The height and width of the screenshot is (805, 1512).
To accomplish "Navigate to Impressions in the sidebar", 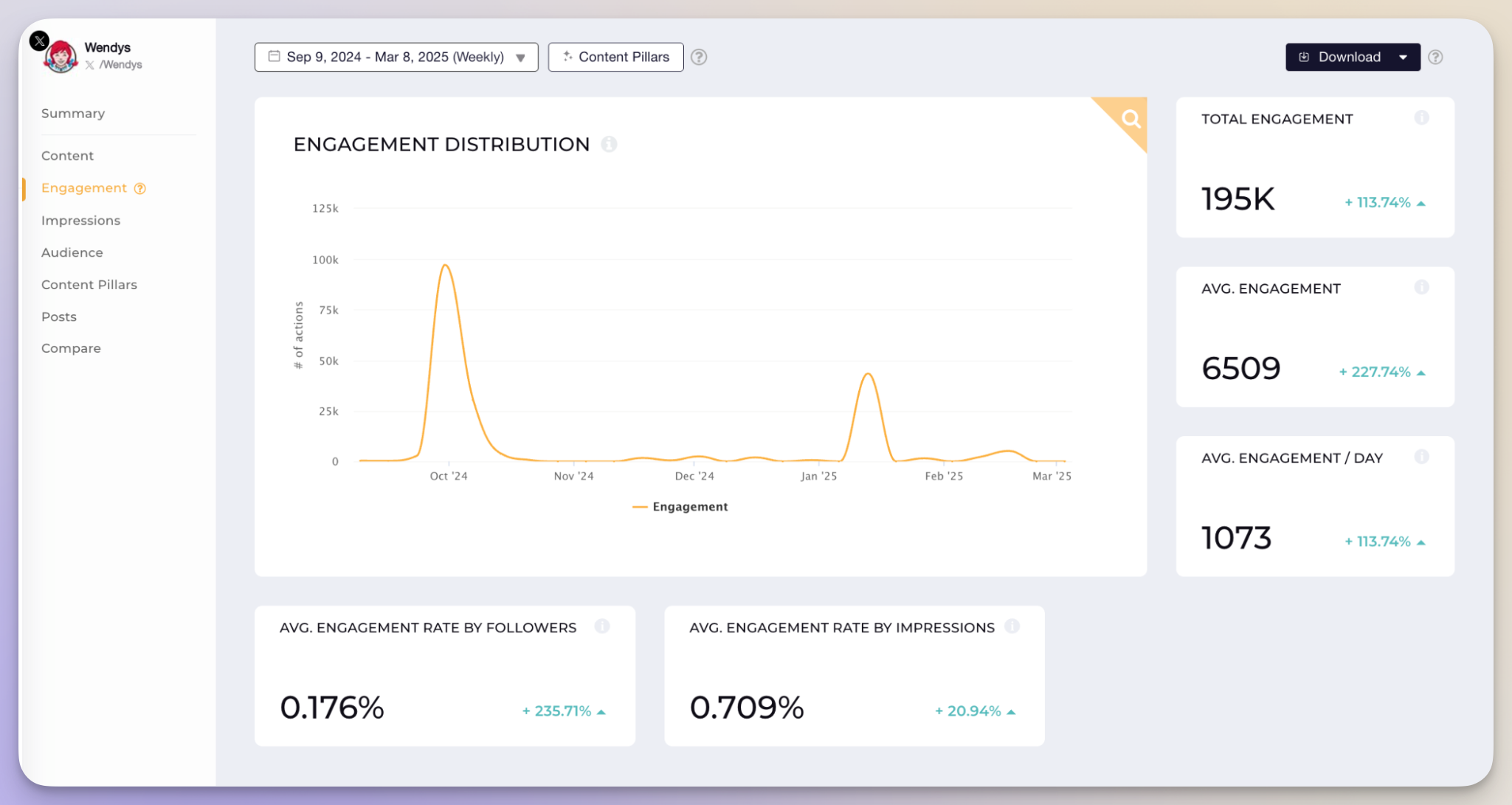I will pos(80,221).
